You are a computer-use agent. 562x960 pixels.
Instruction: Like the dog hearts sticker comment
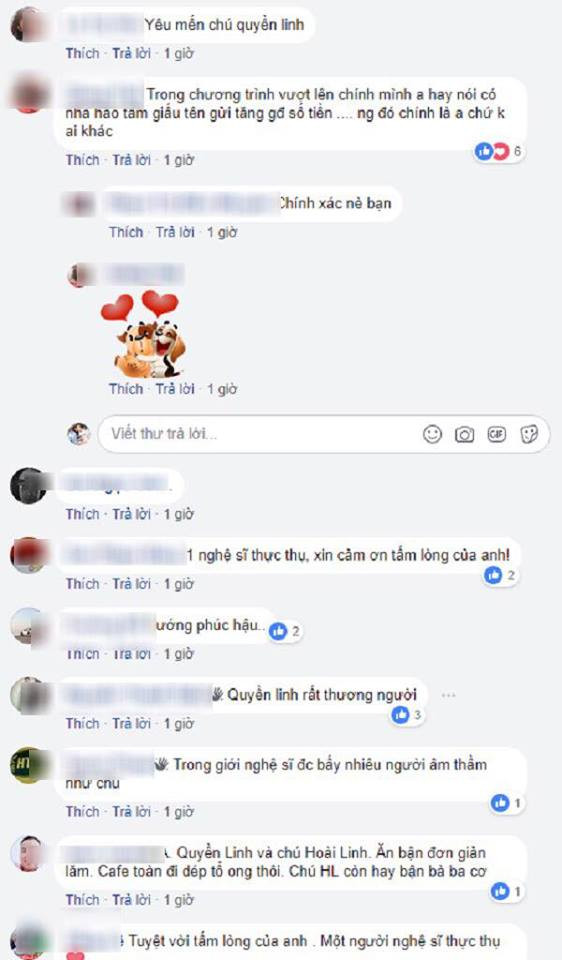click(126, 389)
